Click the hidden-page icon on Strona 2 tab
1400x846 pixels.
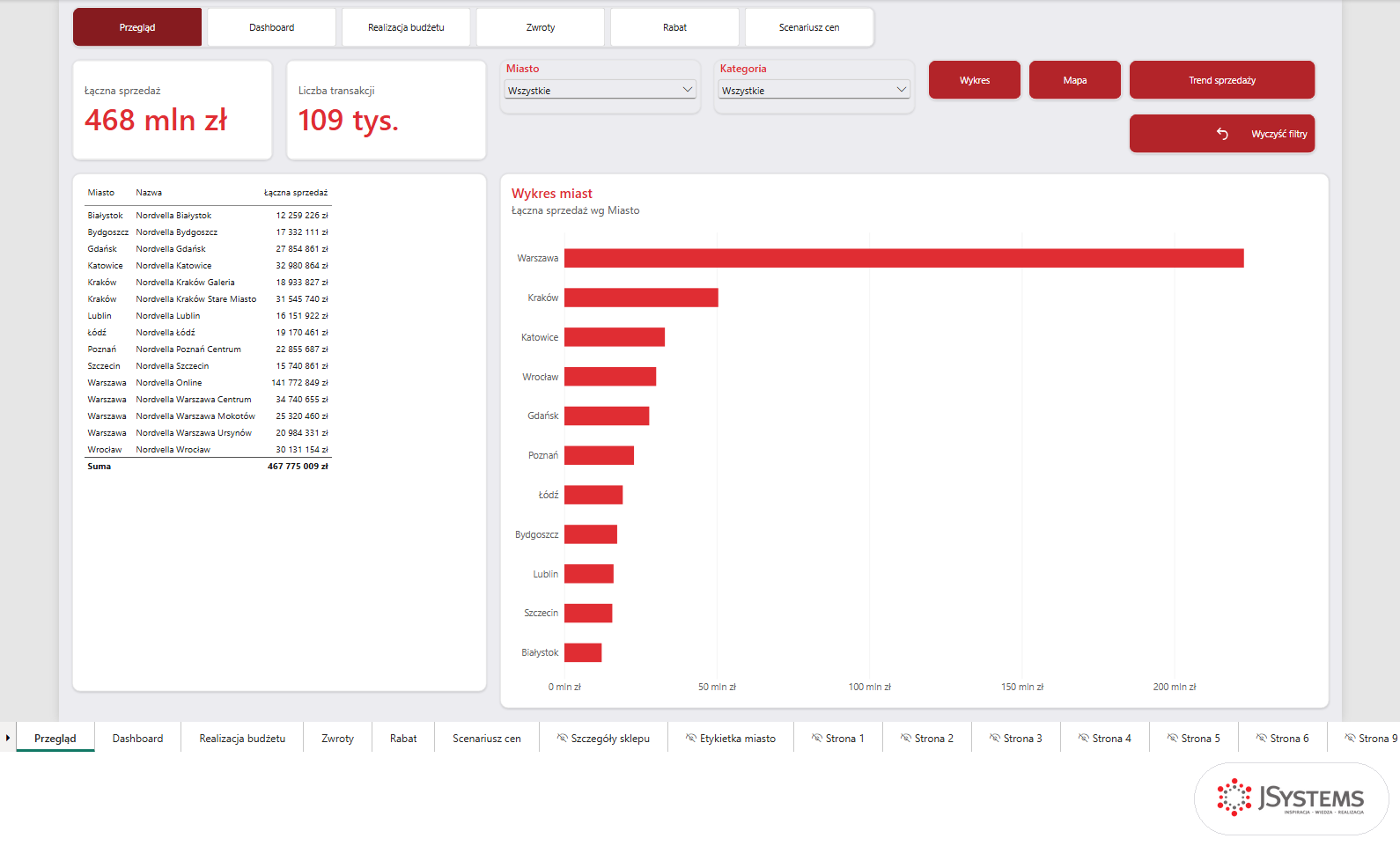[x=906, y=738]
